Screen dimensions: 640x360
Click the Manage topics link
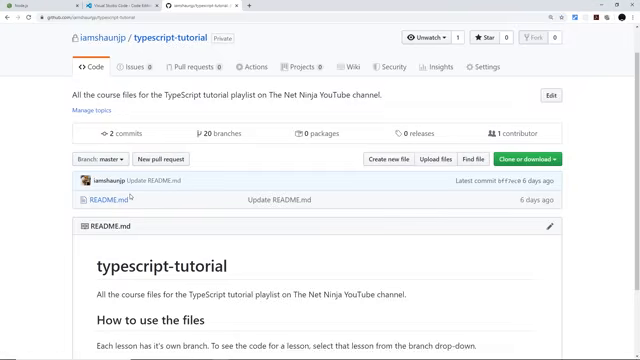pos(91,110)
